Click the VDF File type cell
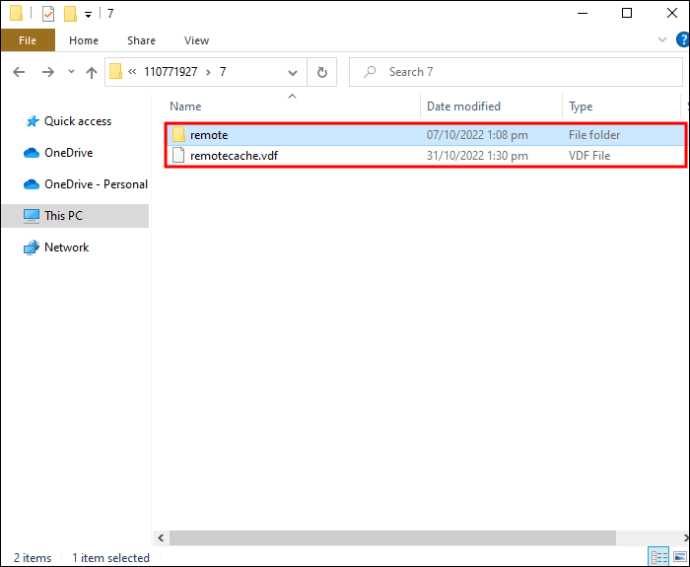Screen dimensions: 690x567 click(589, 156)
